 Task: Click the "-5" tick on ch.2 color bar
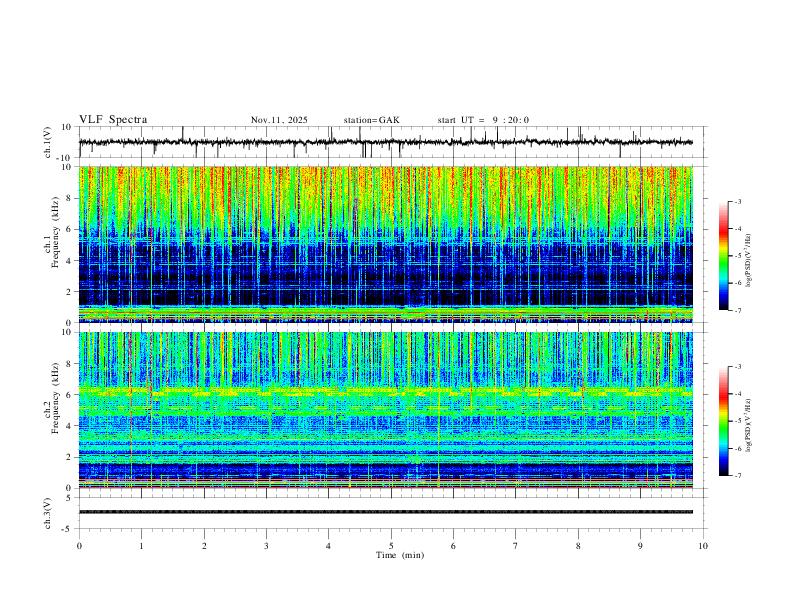point(738,421)
